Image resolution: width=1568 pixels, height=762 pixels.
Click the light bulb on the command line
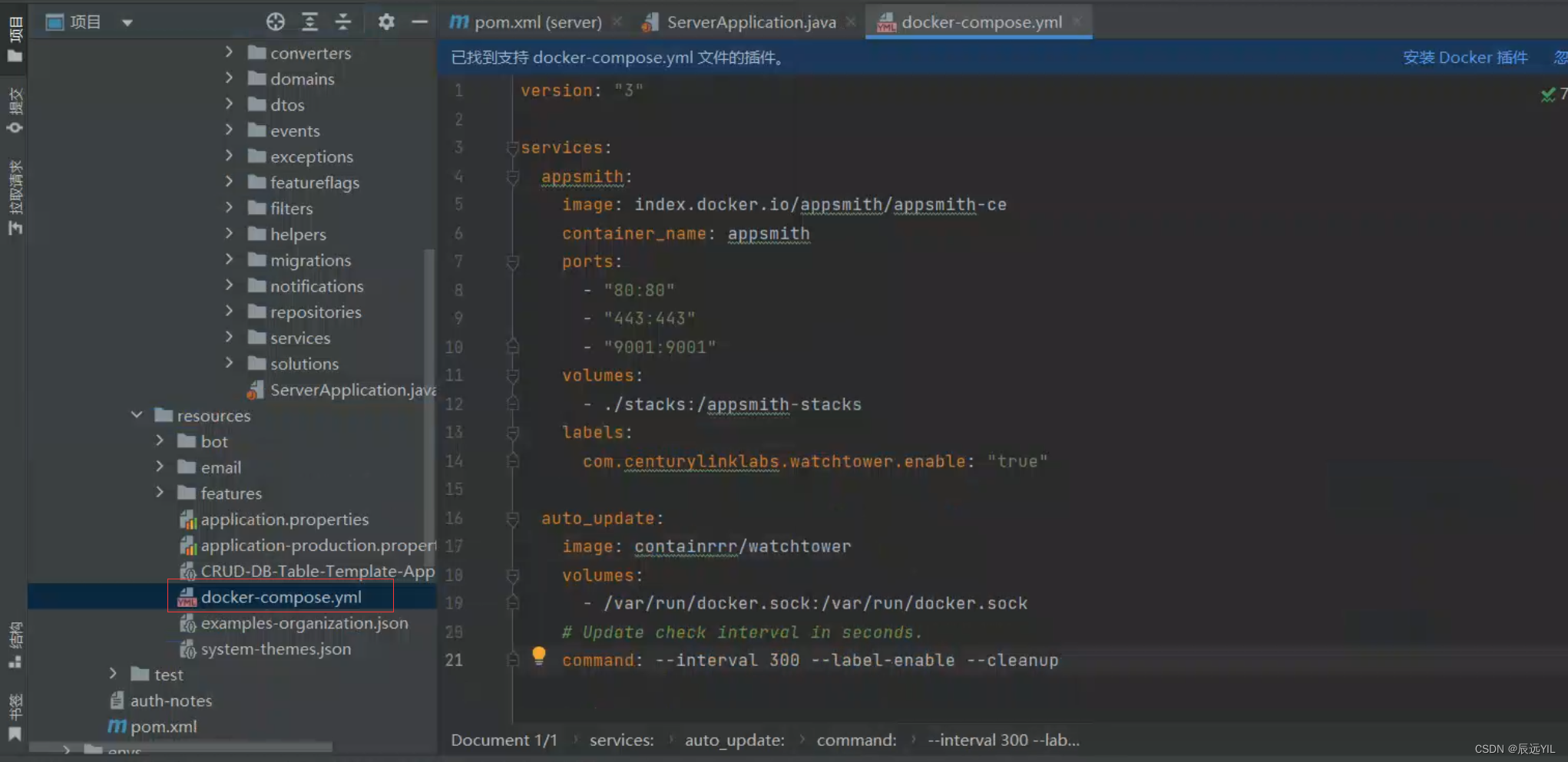pos(538,656)
